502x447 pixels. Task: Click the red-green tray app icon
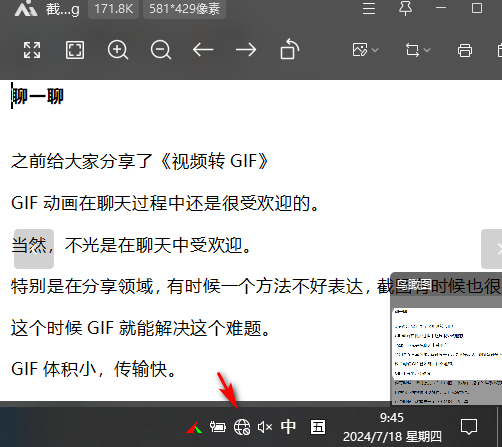click(194, 427)
